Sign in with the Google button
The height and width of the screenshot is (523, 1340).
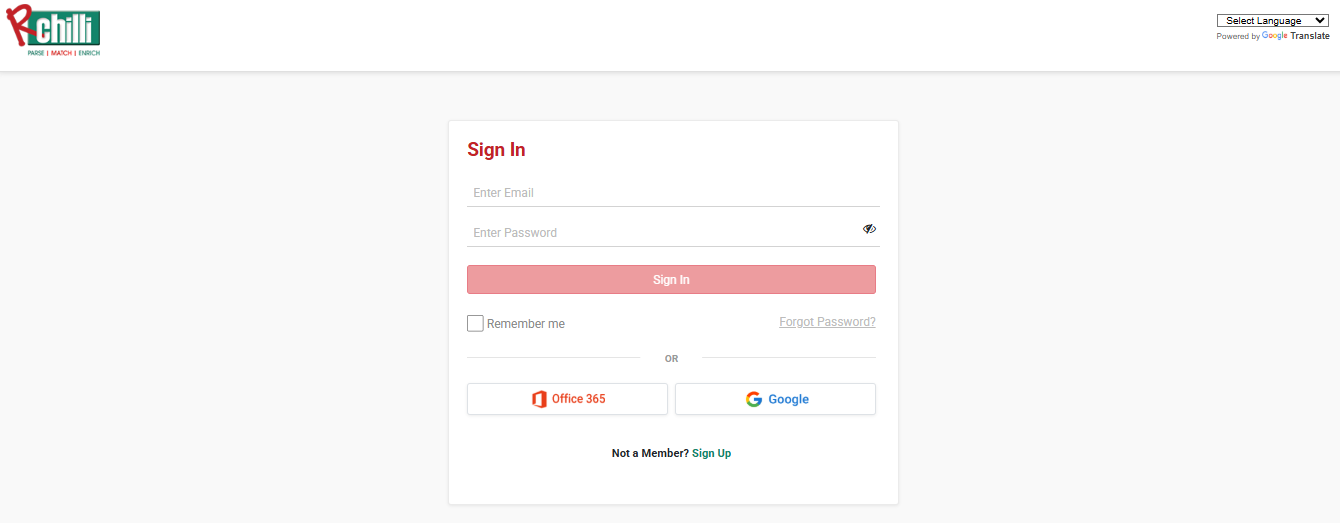775,399
